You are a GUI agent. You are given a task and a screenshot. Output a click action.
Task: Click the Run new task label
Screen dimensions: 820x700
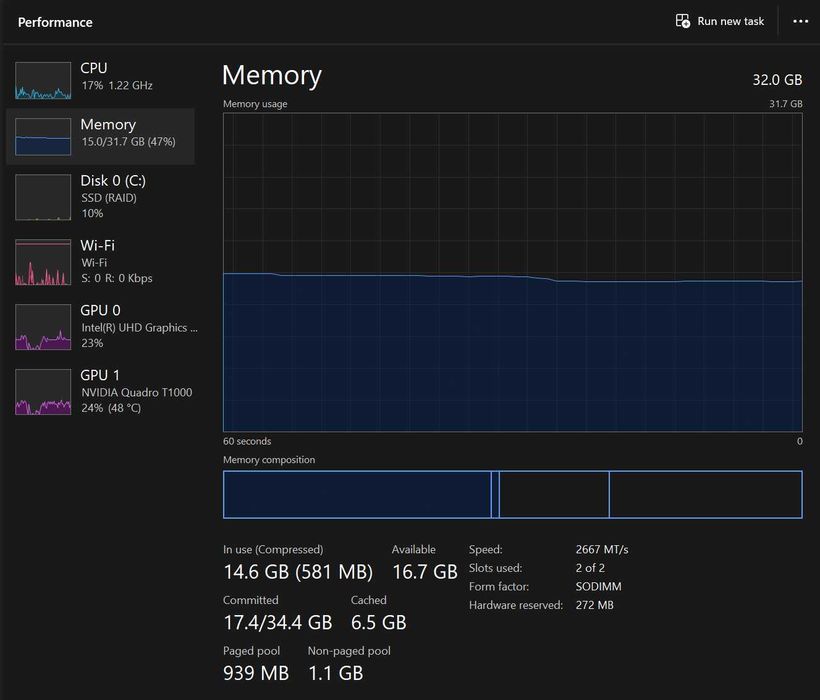[x=731, y=21]
